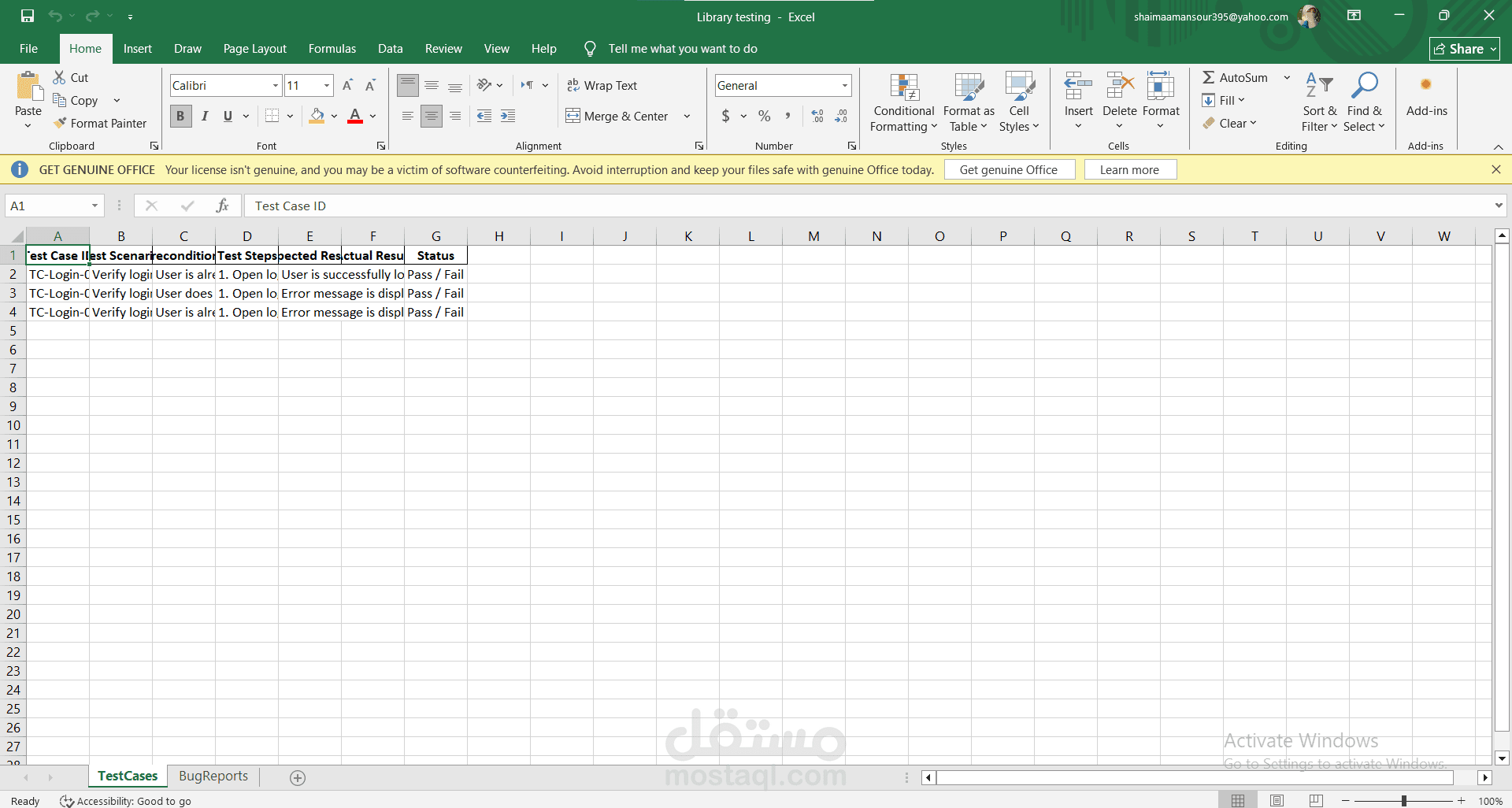Click the Insert Function fx icon
The width and height of the screenshot is (1512, 808).
tap(223, 206)
